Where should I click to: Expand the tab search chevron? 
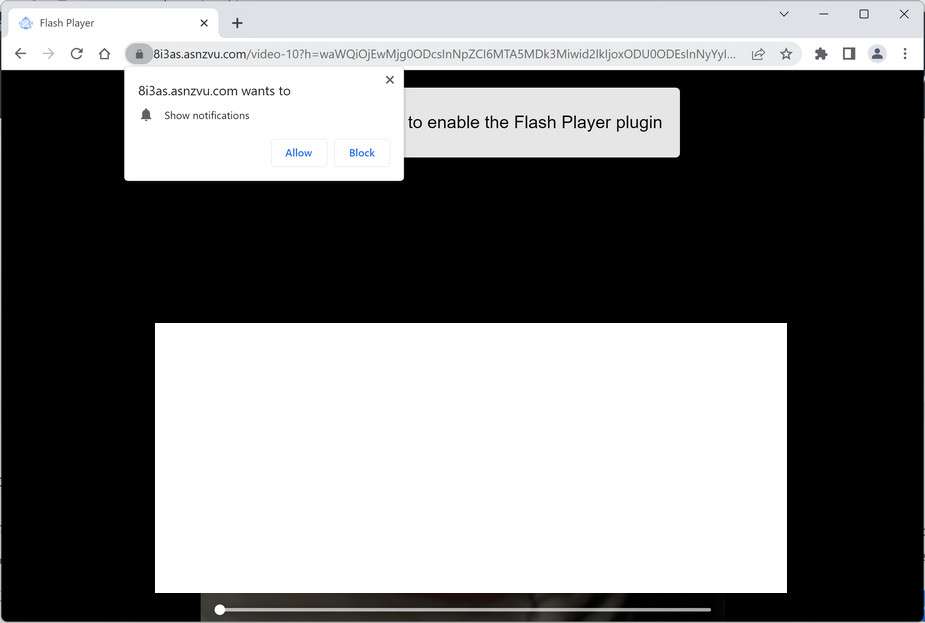click(x=784, y=14)
